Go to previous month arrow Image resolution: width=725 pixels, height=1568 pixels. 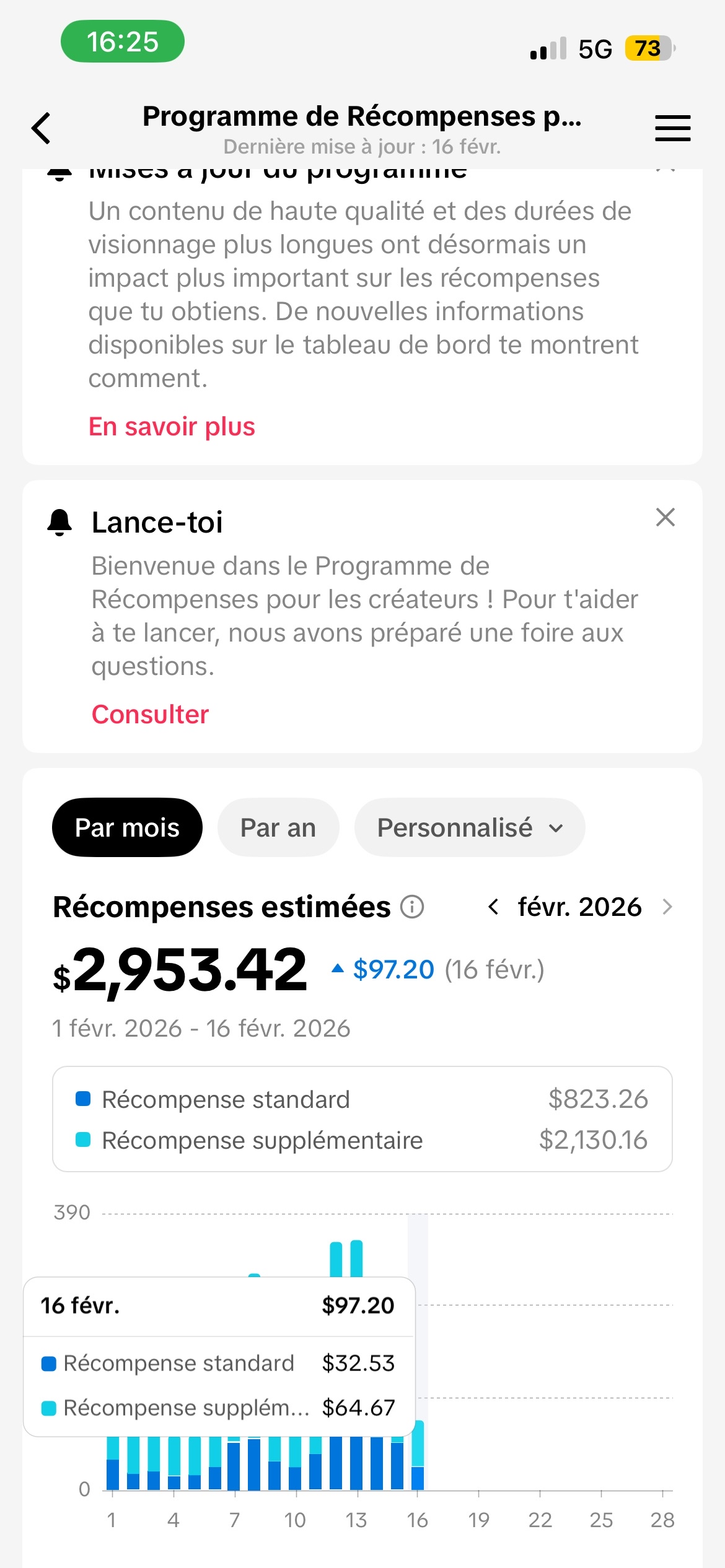(x=493, y=907)
